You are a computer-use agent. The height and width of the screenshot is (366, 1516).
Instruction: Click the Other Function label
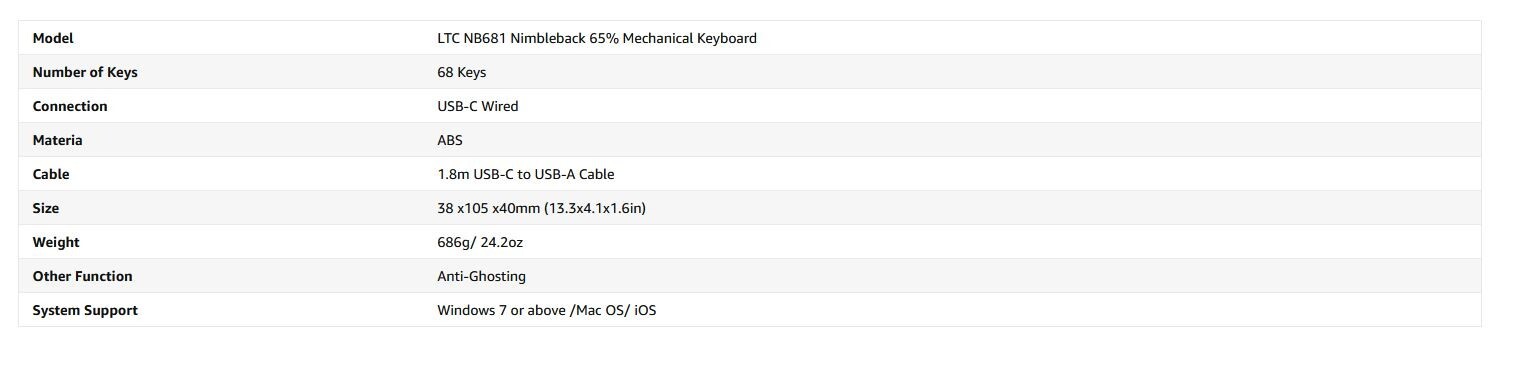tap(82, 276)
